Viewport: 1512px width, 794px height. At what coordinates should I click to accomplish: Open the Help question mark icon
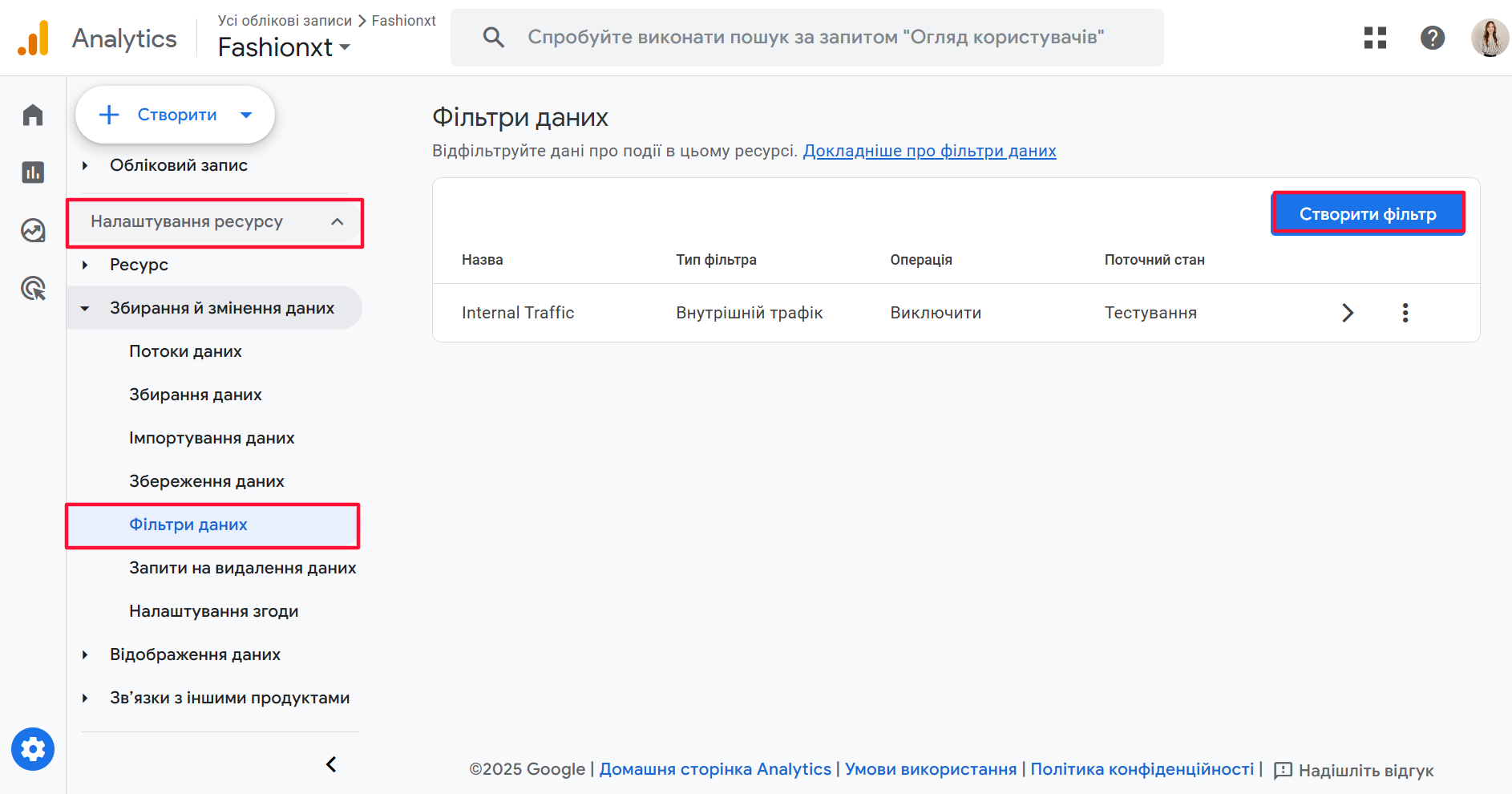coord(1432,38)
